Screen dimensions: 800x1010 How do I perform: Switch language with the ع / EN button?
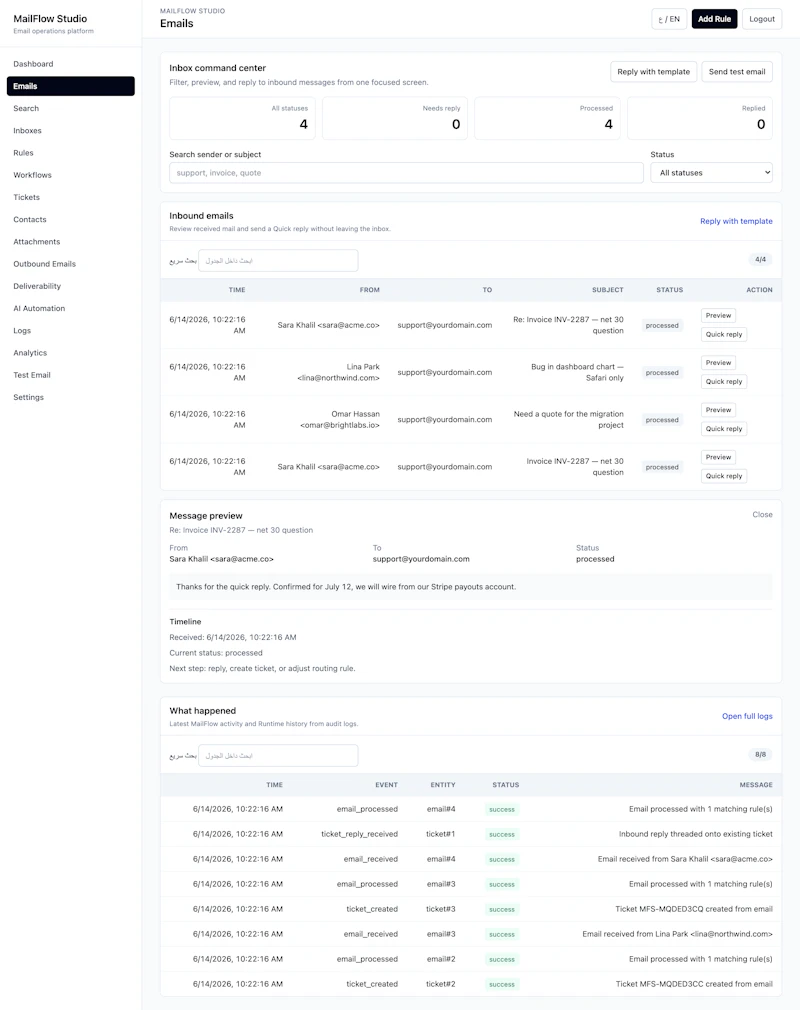pos(669,19)
